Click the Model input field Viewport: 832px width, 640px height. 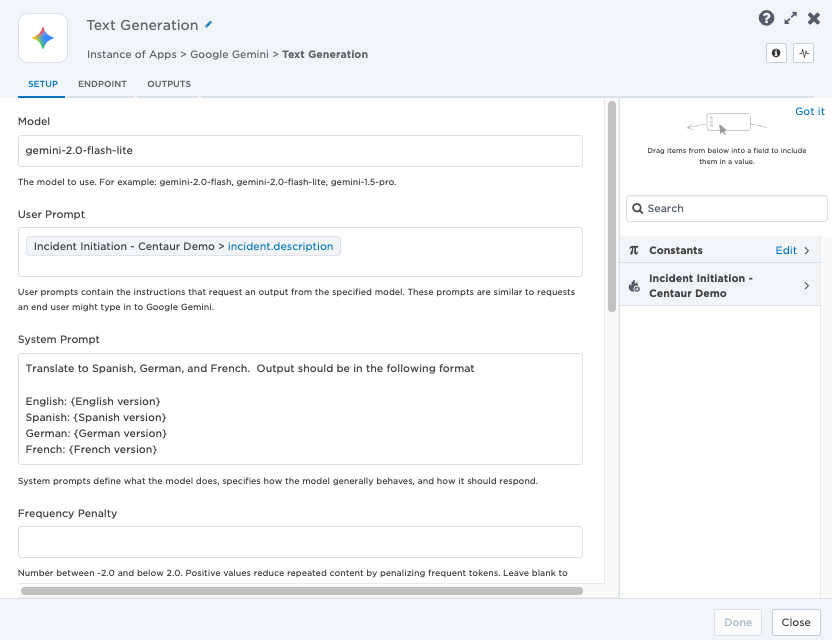coord(300,151)
